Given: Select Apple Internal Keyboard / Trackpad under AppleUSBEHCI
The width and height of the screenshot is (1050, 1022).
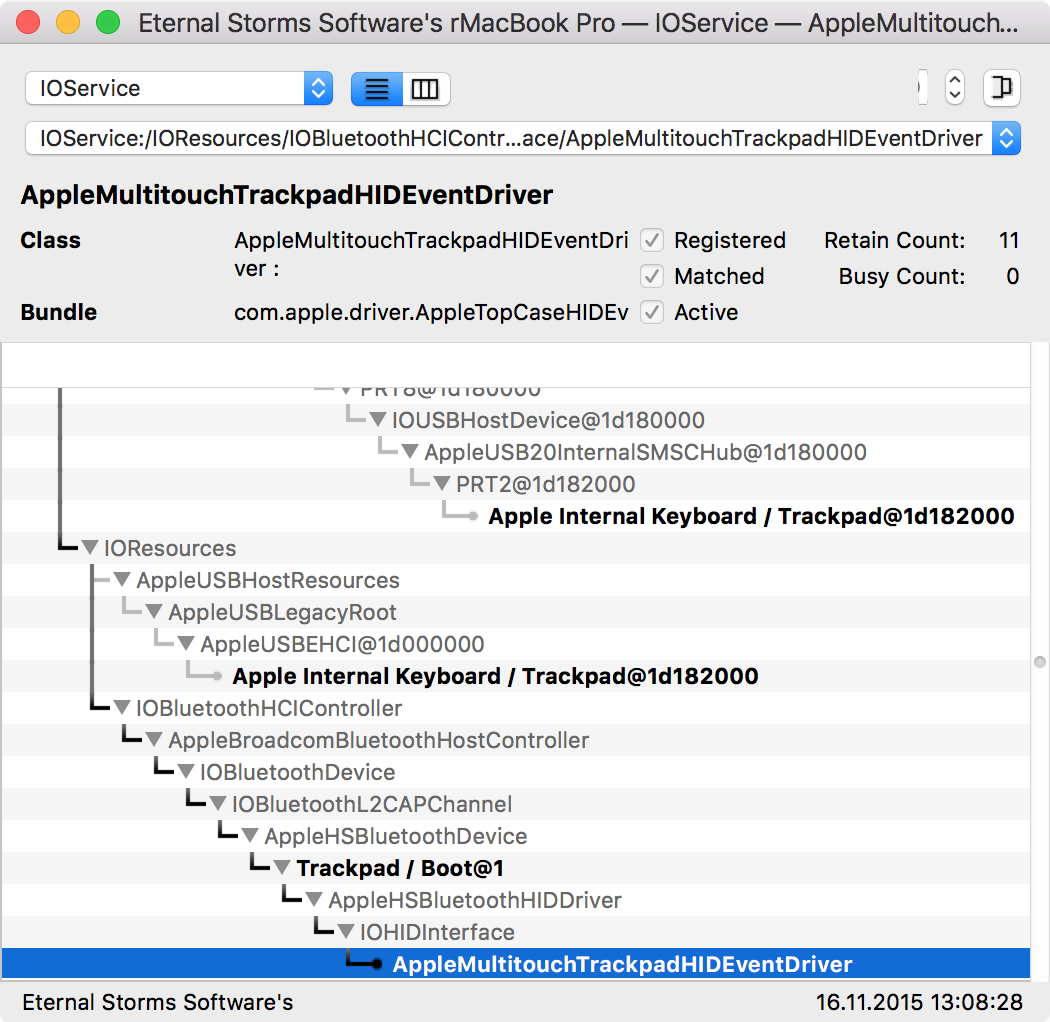Looking at the screenshot, I should 496,676.
